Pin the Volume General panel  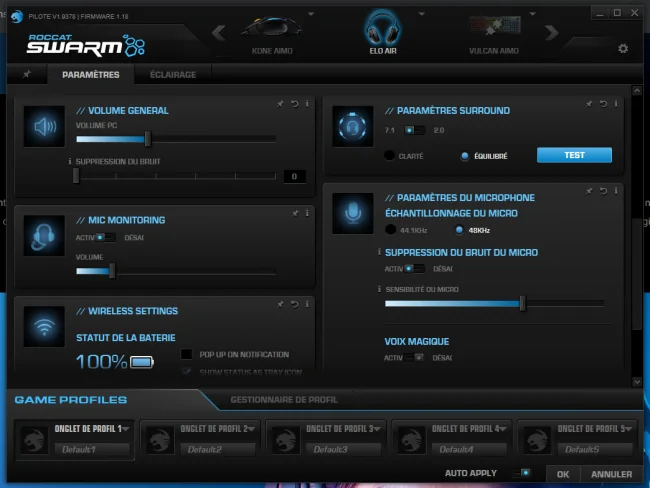[280, 104]
